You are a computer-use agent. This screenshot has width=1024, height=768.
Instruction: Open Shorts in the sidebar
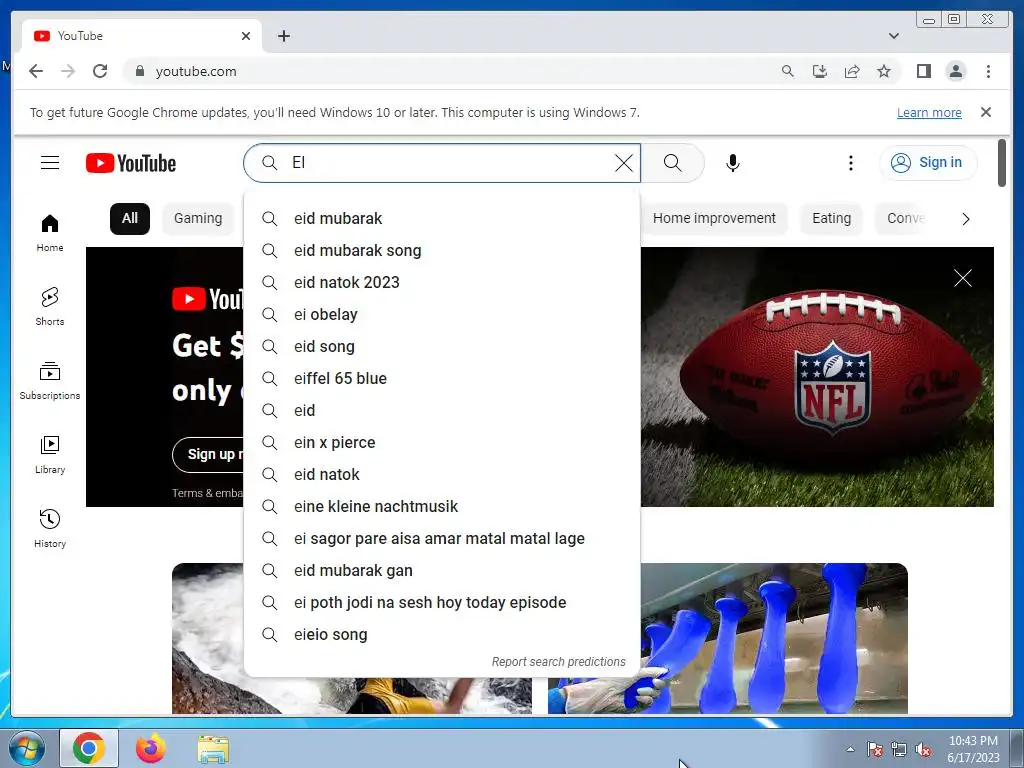(50, 306)
